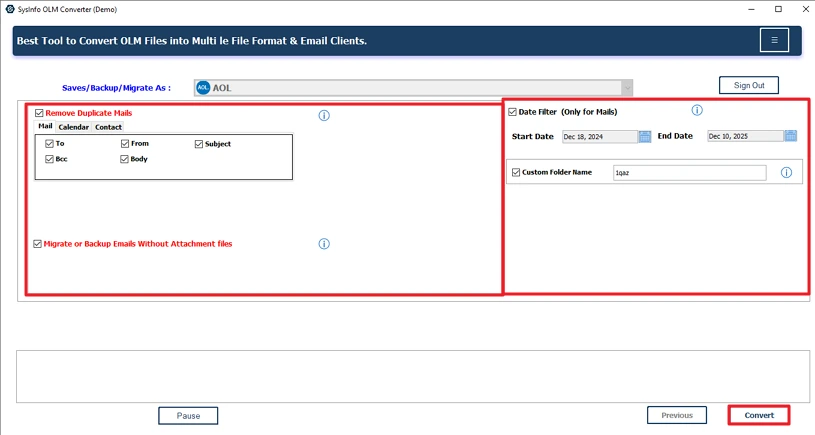Uncheck Custom Folder Name checkbox
The width and height of the screenshot is (815, 435).
click(516, 172)
